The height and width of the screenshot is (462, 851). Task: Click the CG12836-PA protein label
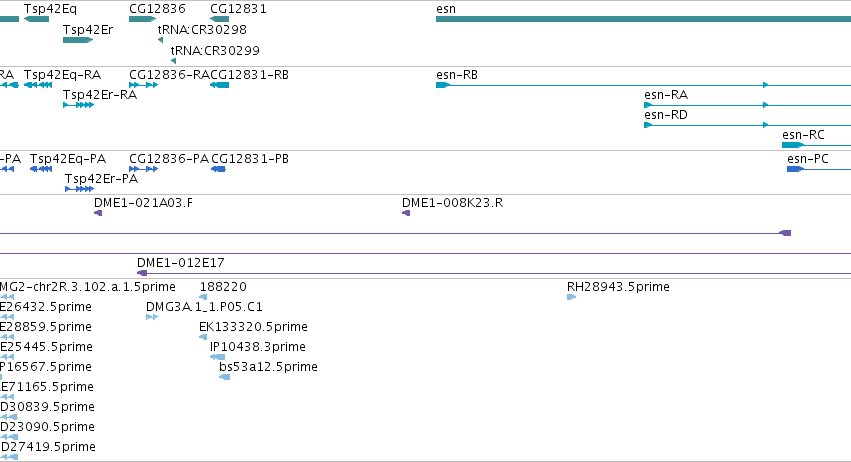pyautogui.click(x=169, y=159)
